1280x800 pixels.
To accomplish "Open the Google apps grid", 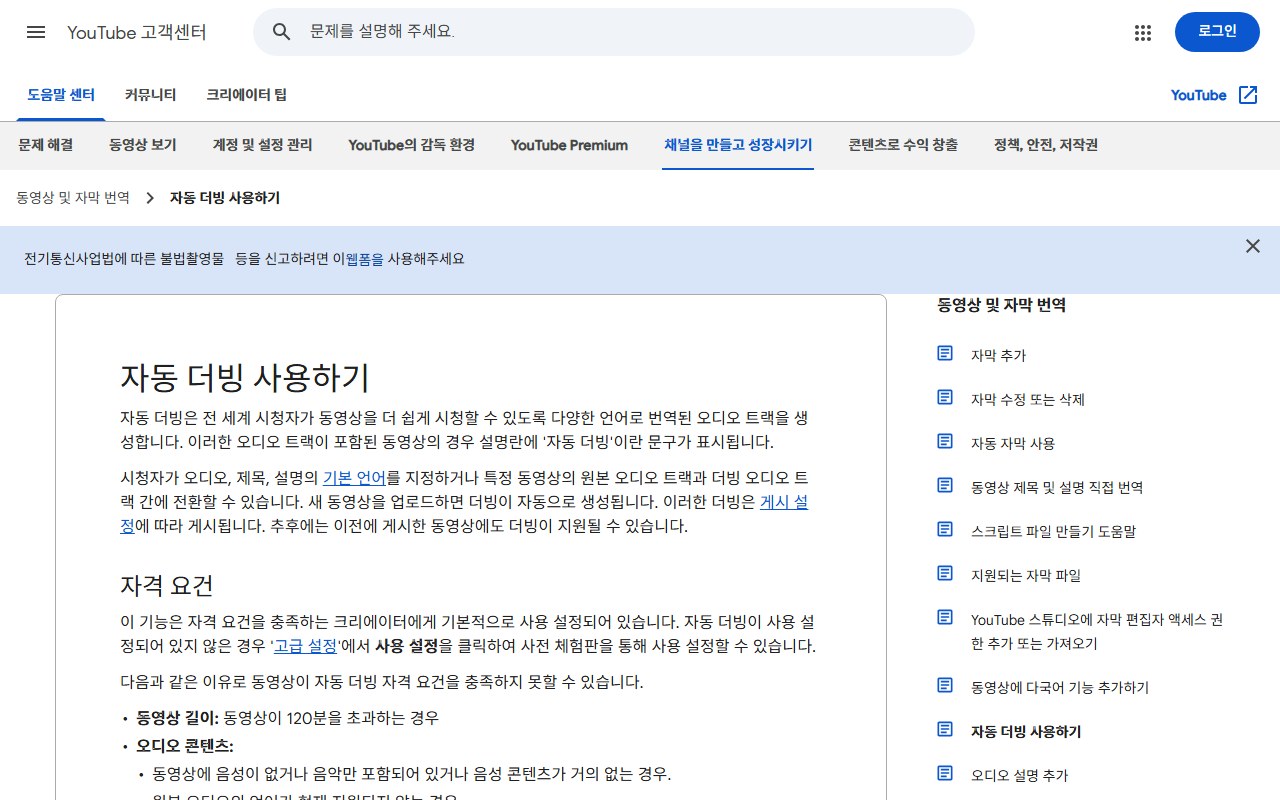I will pos(1143,32).
